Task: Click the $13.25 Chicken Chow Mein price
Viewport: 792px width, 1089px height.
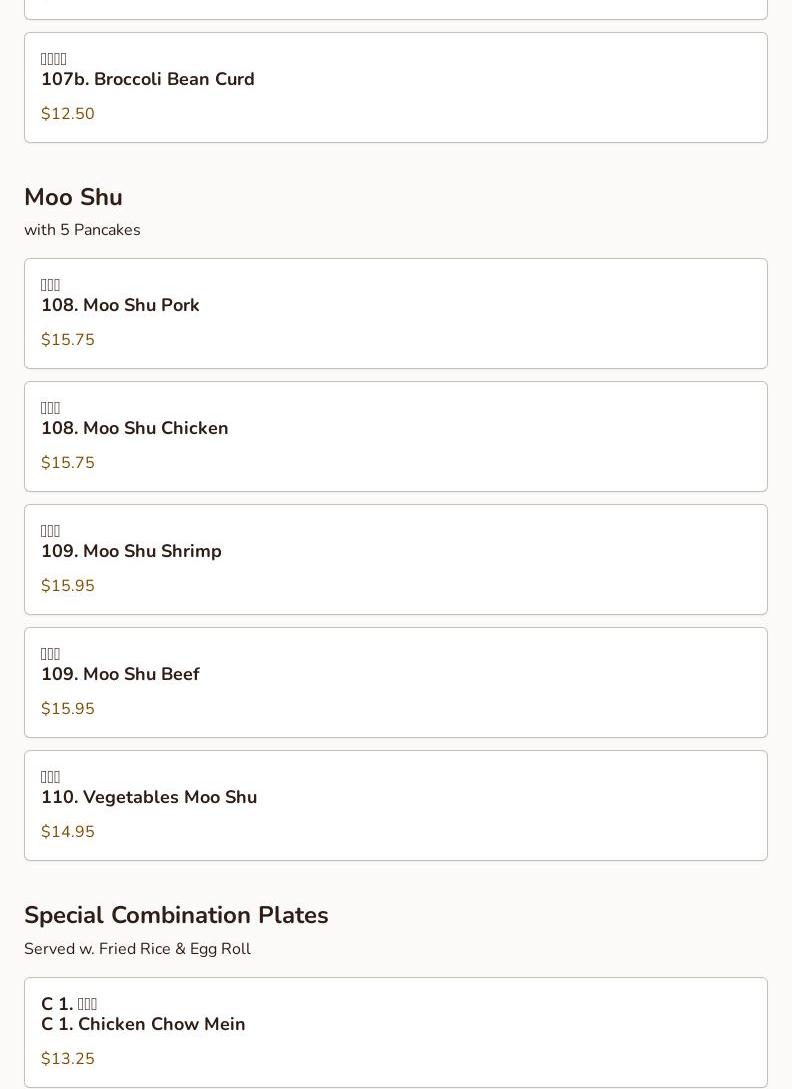Action: tap(68, 1059)
